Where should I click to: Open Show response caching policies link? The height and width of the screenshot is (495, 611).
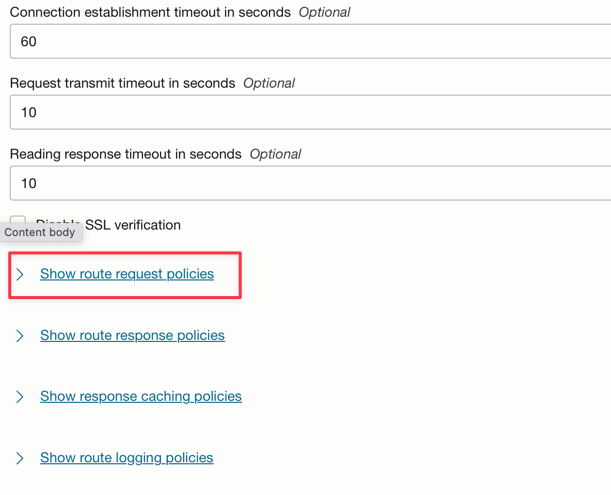click(x=141, y=396)
